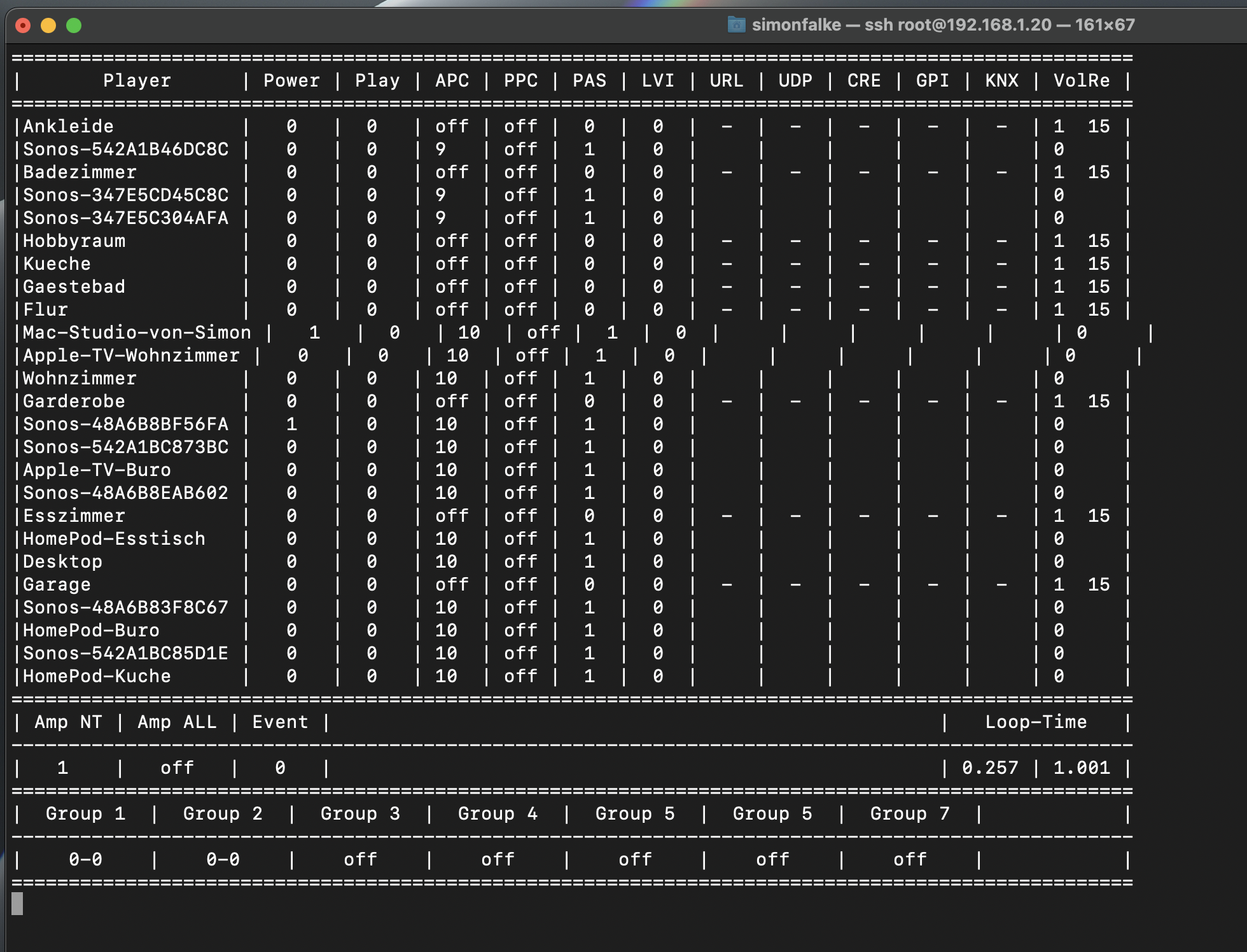The width and height of the screenshot is (1247, 952).
Task: Click the Sonos-48A6B8BF56FA row name
Action: 125,424
